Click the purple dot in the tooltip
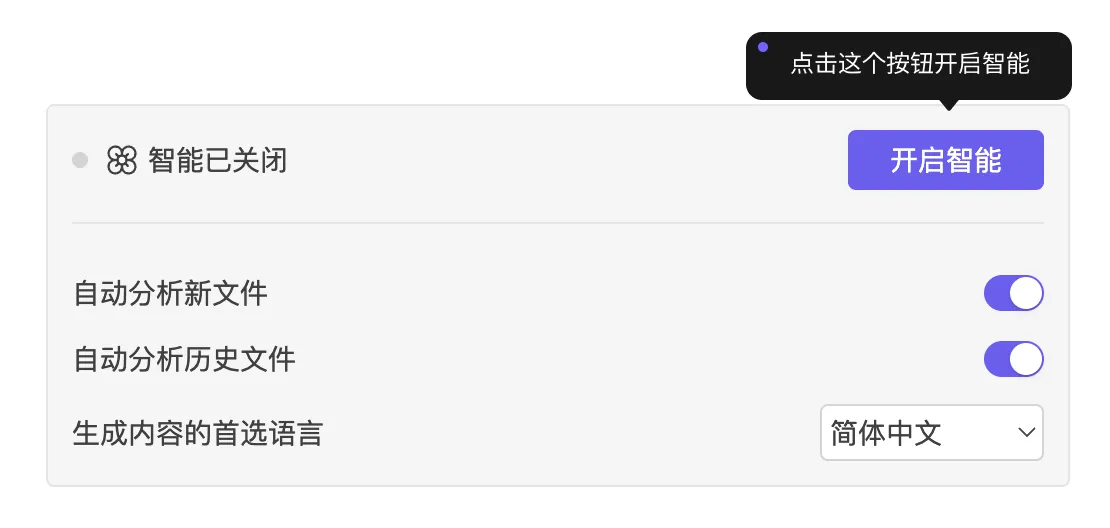This screenshot has width=1110, height=528. pos(763,47)
